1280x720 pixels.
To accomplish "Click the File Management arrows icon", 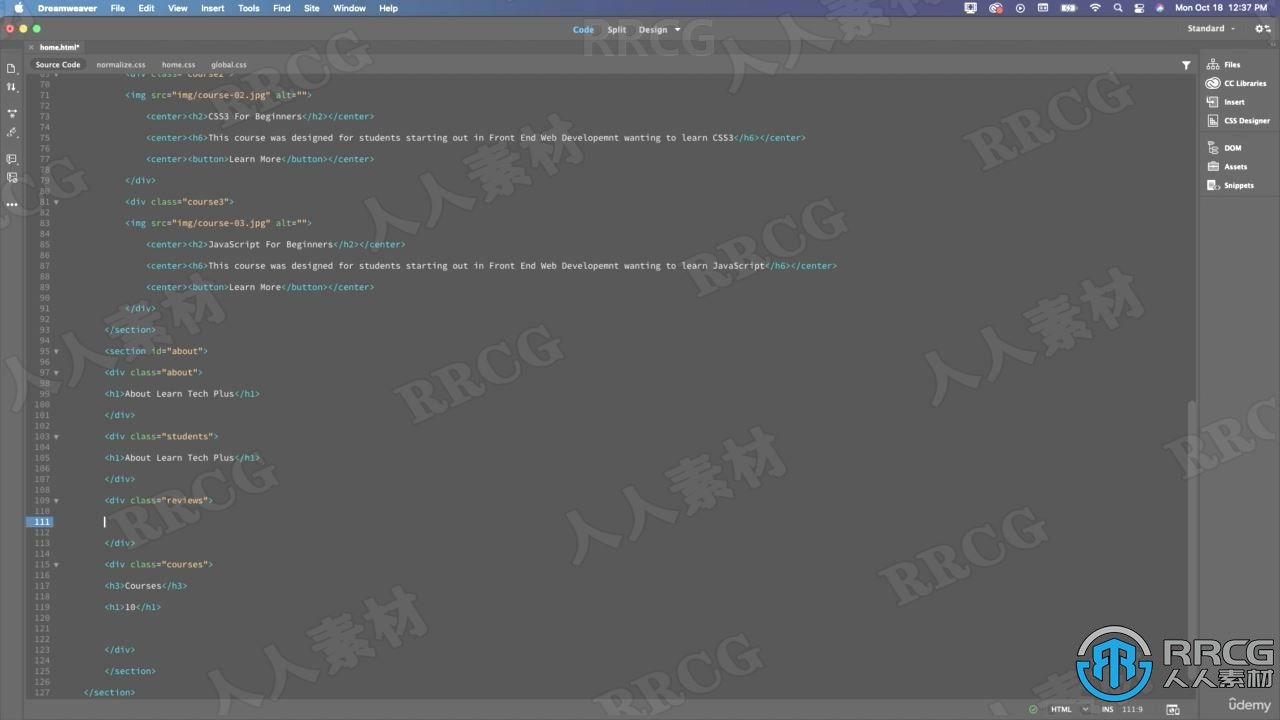I will coord(12,88).
